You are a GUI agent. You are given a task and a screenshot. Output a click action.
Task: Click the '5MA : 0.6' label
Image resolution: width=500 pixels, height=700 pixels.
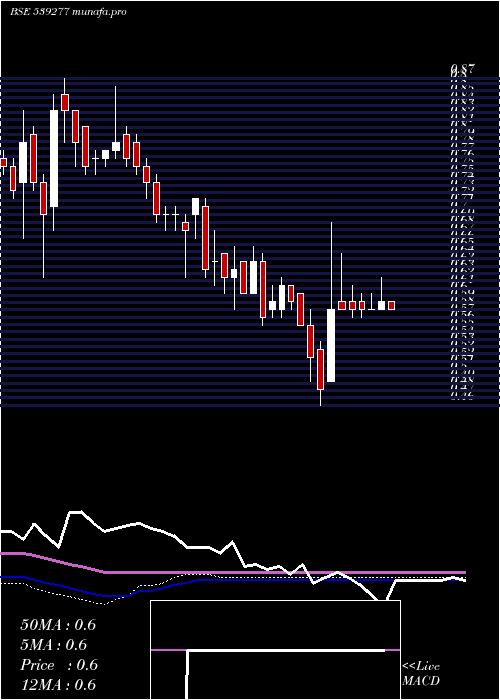click(x=54, y=645)
